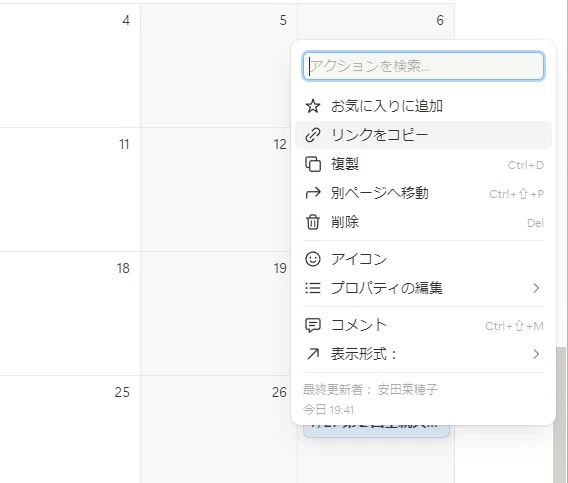Focus the アクションを検索 search field
The height and width of the screenshot is (483, 568).
pos(423,66)
